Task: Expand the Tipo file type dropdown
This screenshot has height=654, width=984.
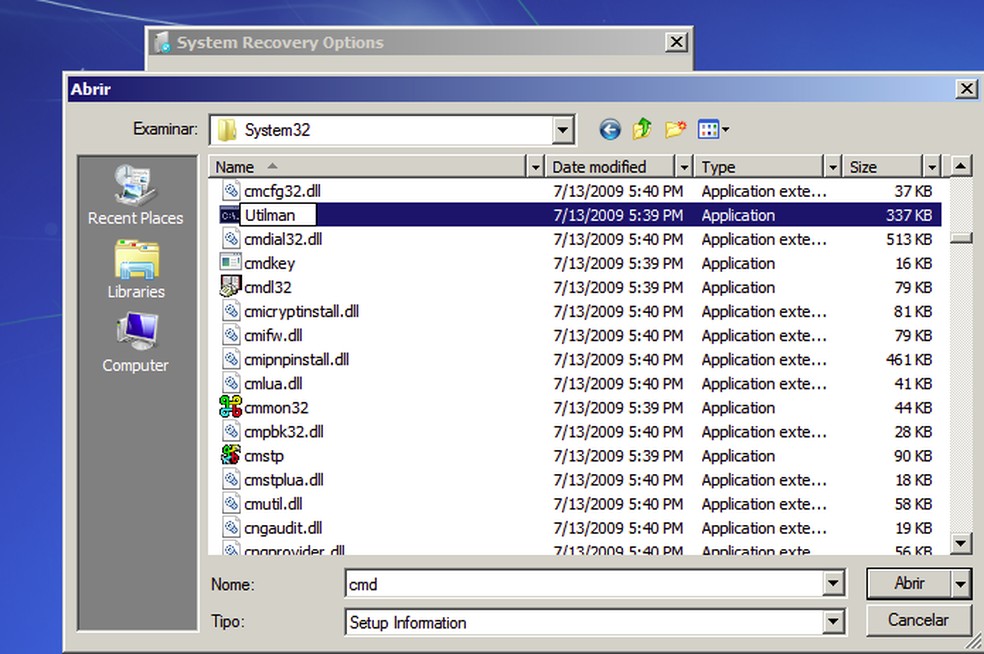Action: [834, 623]
